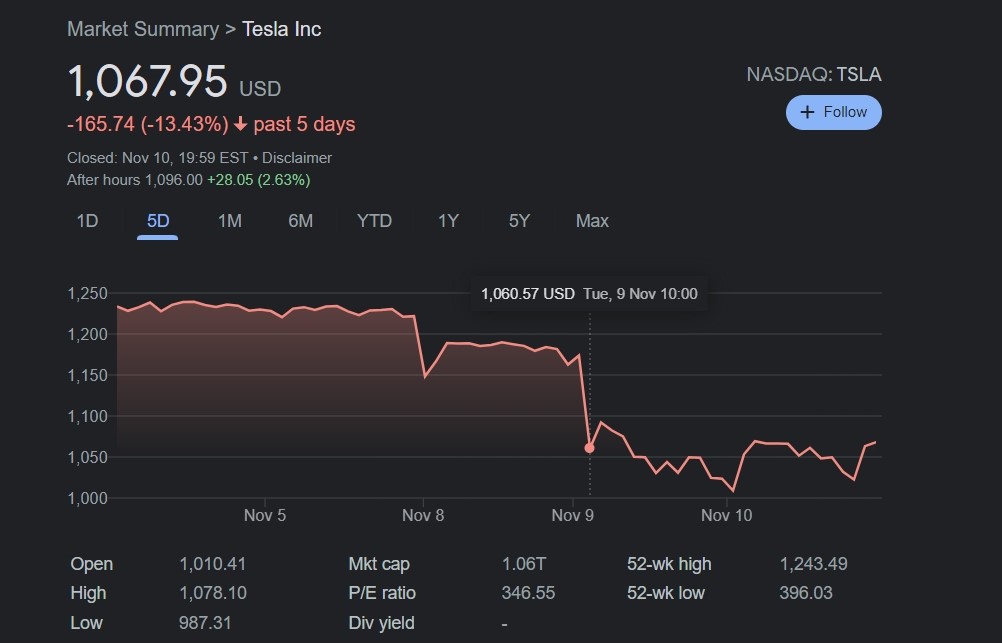This screenshot has height=643, width=1002.
Task: Click the 1,000 y-axis label
Action: click(88, 499)
